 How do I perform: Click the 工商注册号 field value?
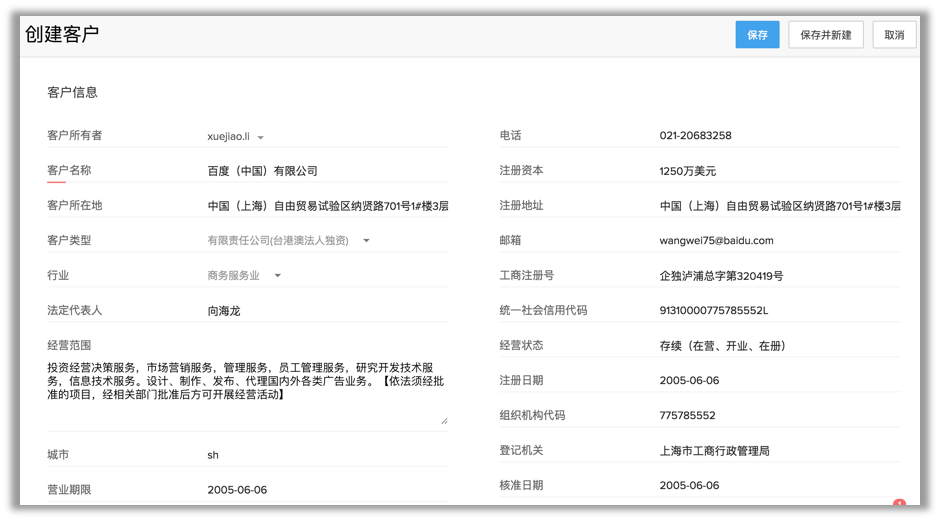(x=779, y=276)
